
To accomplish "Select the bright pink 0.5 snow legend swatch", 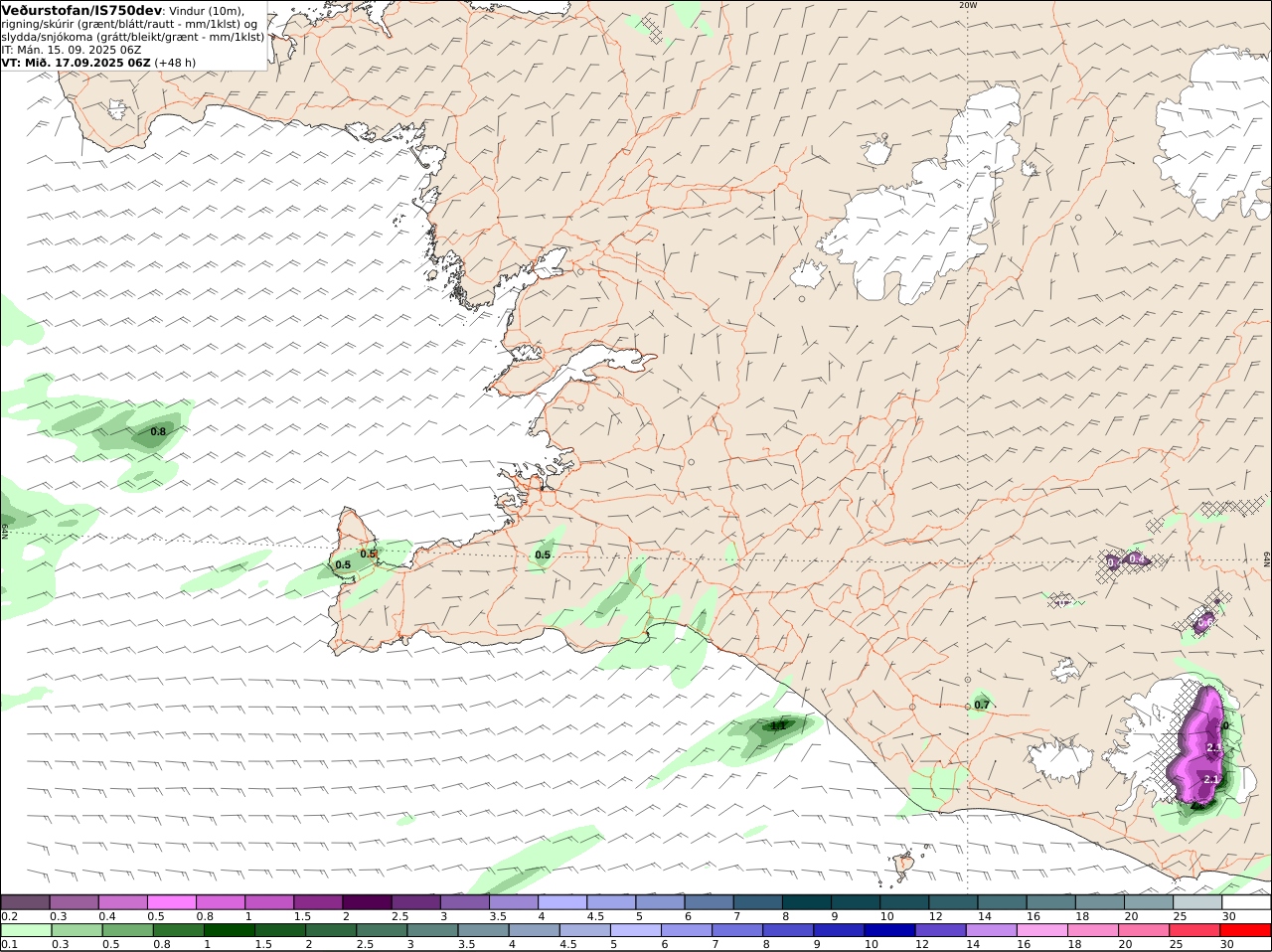I will pyautogui.click(x=171, y=902).
